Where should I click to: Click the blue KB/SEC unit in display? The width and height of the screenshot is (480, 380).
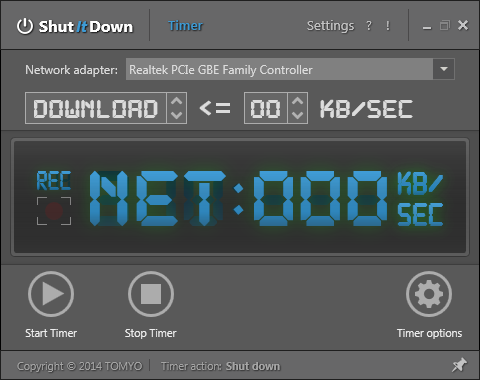coord(420,199)
